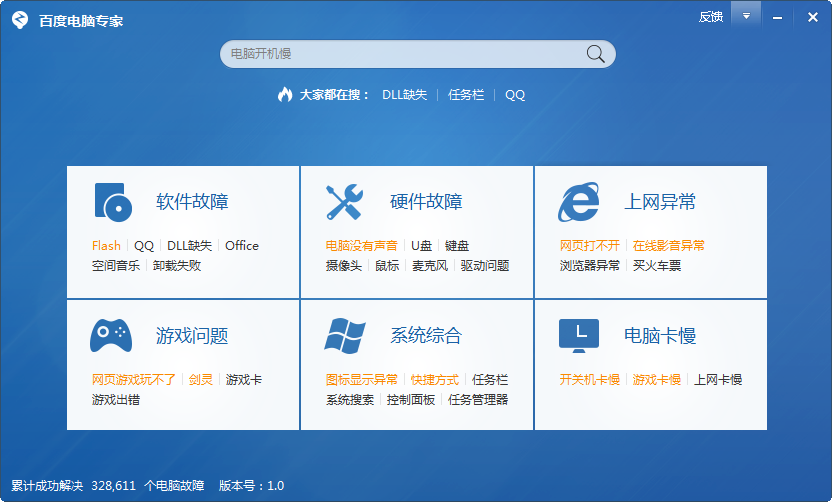Select the 网页打不开 link
832x502 pixels.
(x=590, y=246)
